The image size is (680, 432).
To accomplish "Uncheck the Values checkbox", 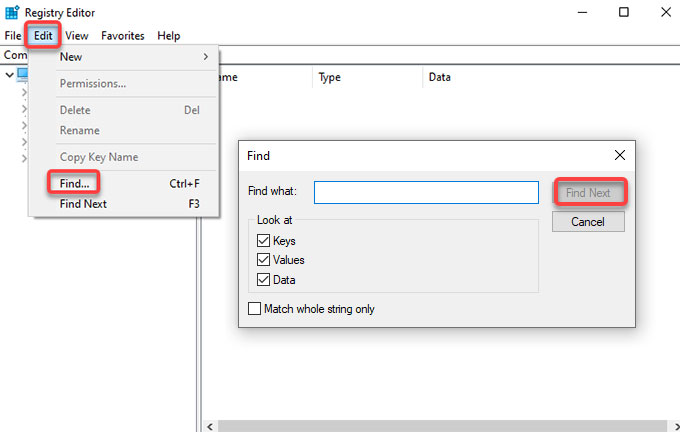I will point(263,259).
